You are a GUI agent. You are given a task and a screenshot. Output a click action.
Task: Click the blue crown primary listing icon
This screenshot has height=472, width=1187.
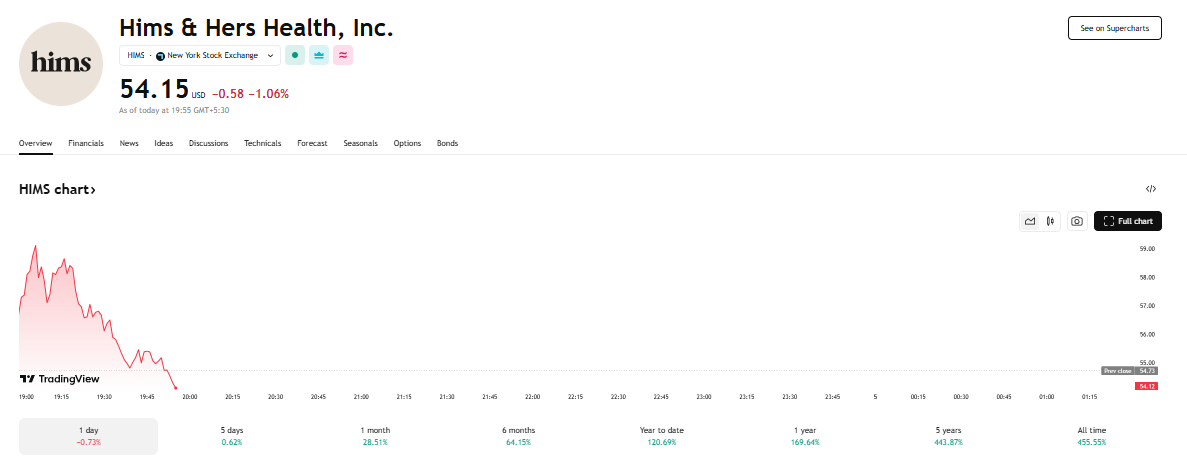[x=319, y=55]
